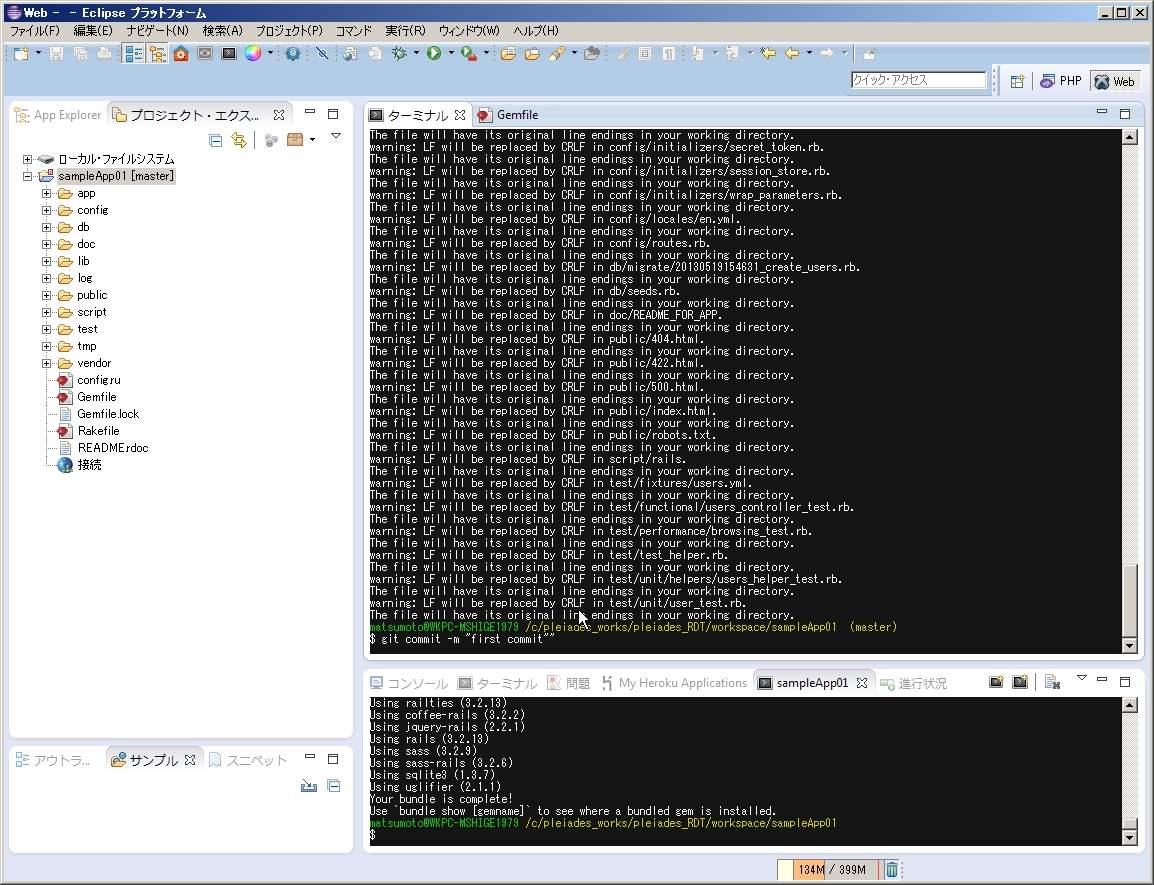This screenshot has width=1154, height=885.
Task: Expand ローカル・ファイルシステム node
Action: [27, 159]
